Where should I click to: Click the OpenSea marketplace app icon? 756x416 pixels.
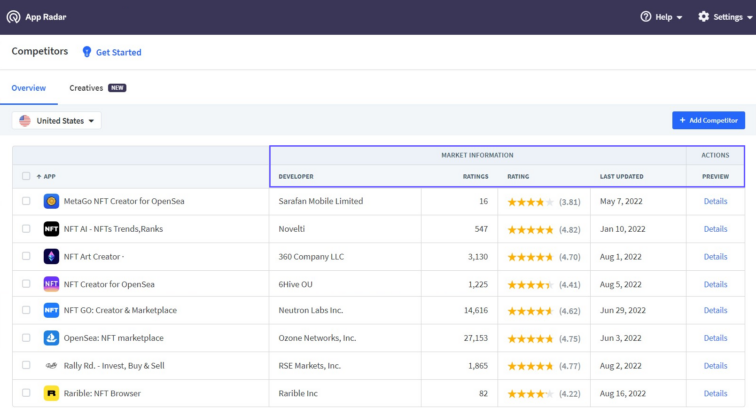[x=51, y=338]
